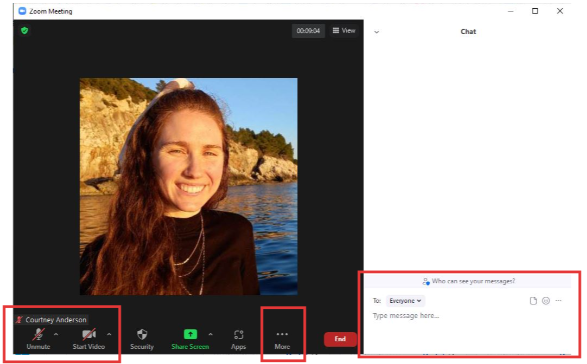
Task: Open the View layout menu
Action: 344,31
